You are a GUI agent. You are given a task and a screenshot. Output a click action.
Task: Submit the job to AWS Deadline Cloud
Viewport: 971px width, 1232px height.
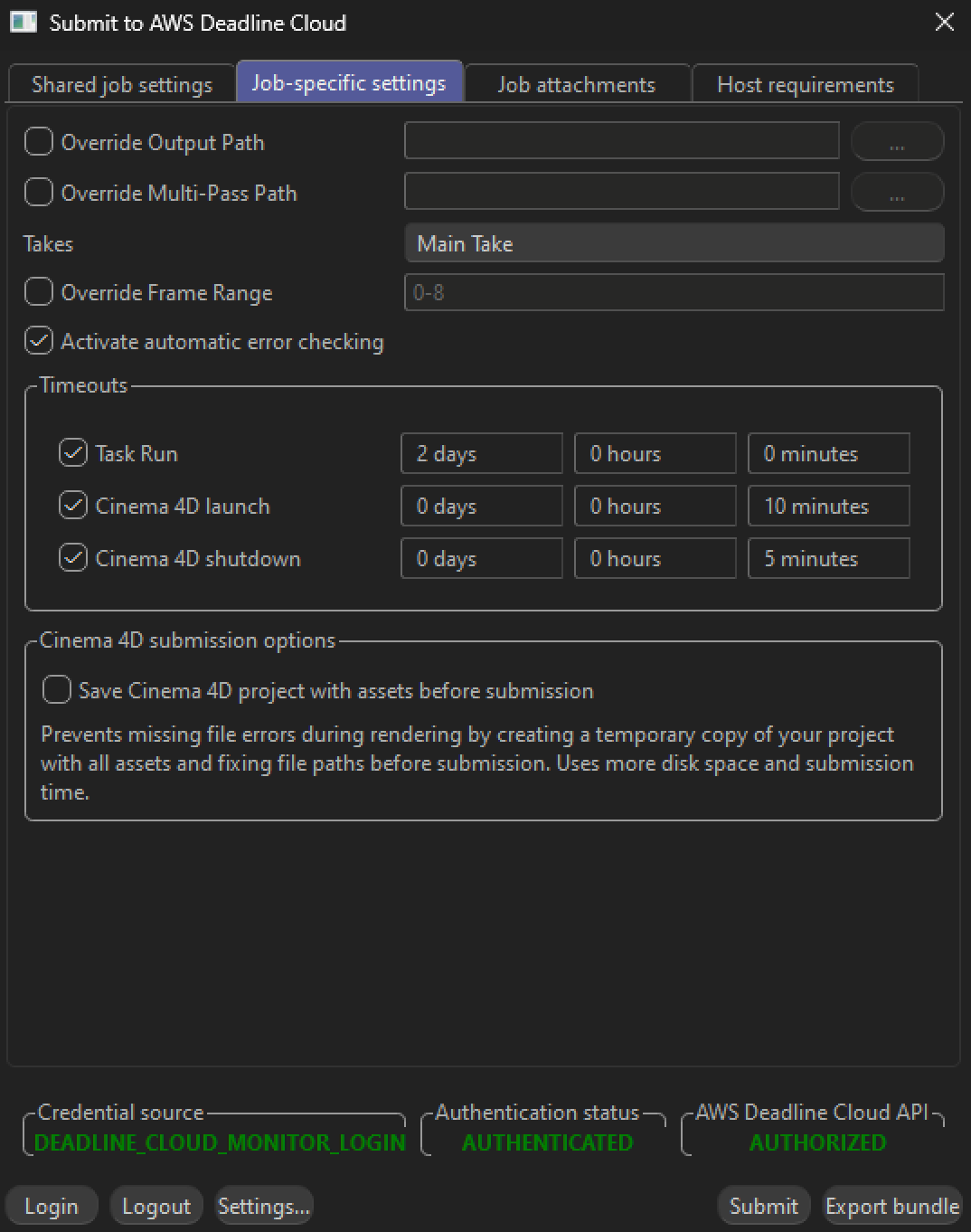click(x=763, y=1205)
